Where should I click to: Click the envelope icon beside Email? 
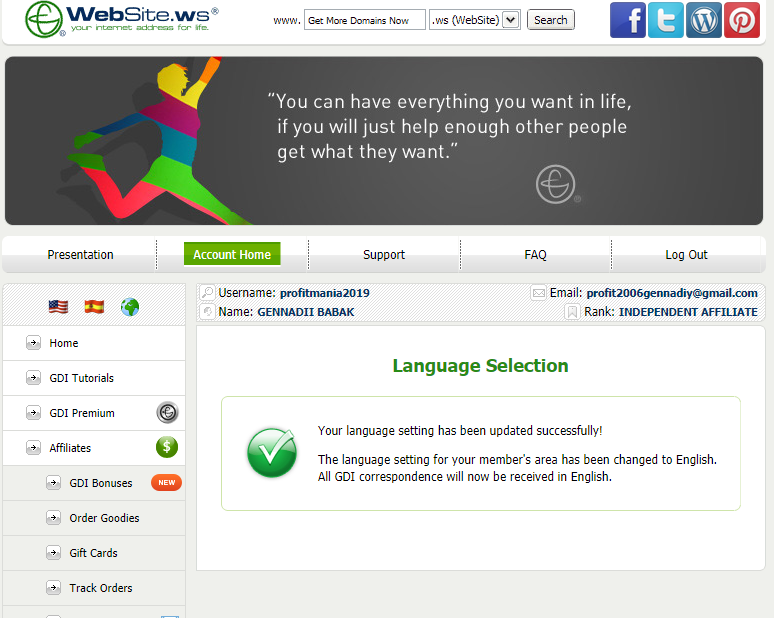point(539,293)
